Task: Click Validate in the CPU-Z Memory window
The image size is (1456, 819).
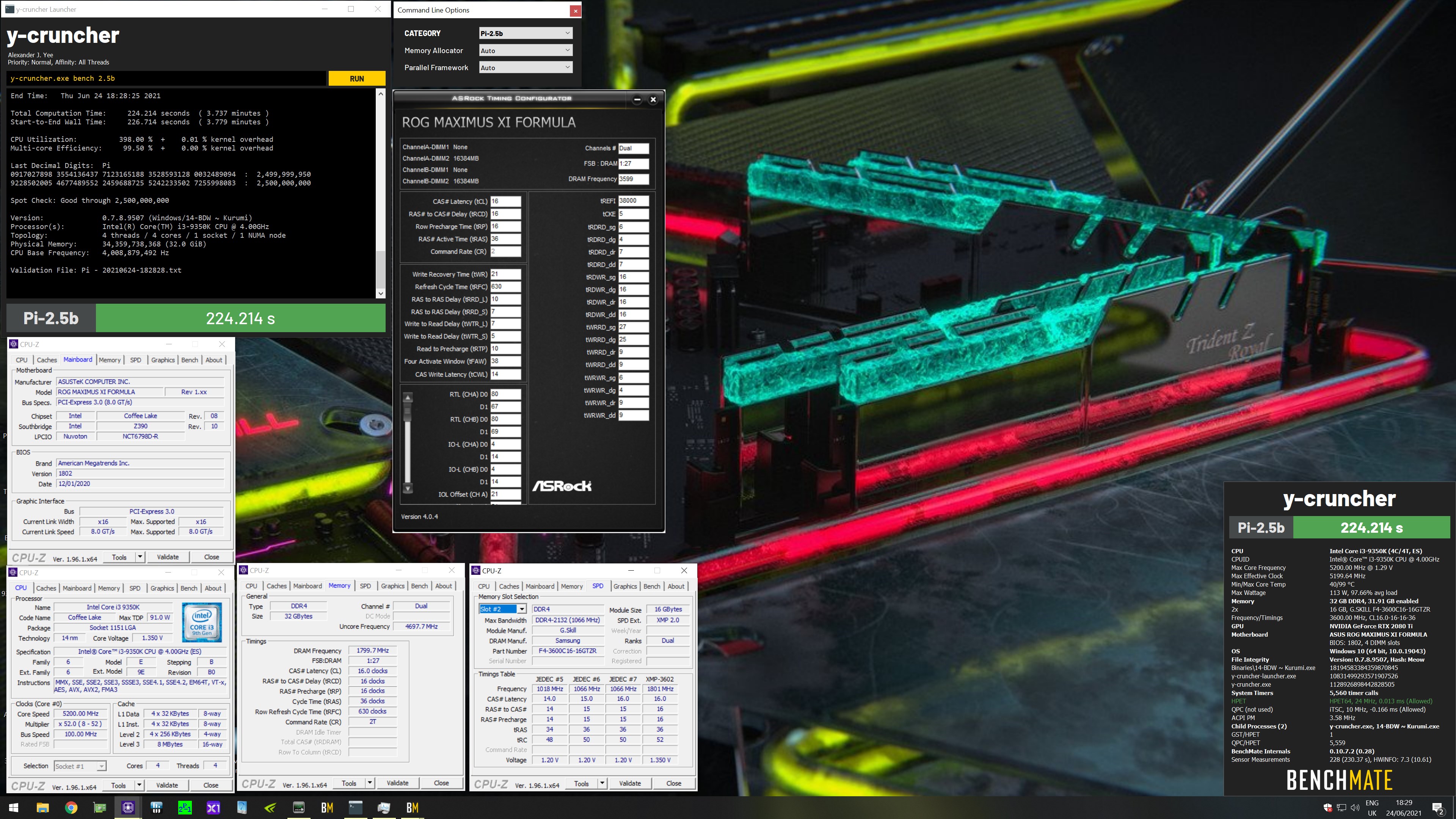Action: coord(397,783)
